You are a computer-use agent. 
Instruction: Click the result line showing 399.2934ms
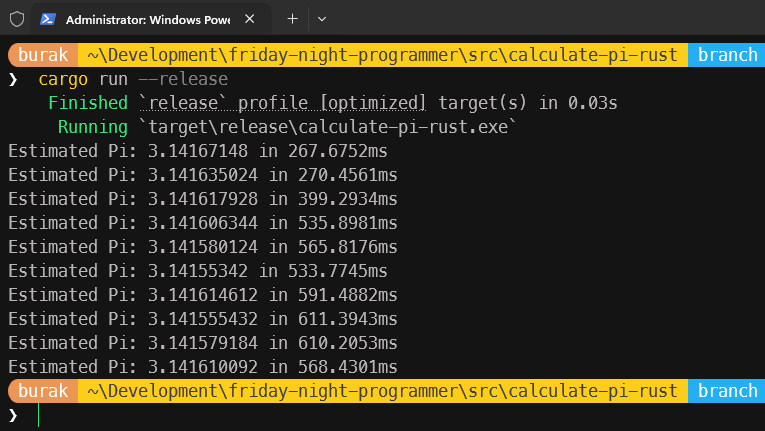(203, 199)
